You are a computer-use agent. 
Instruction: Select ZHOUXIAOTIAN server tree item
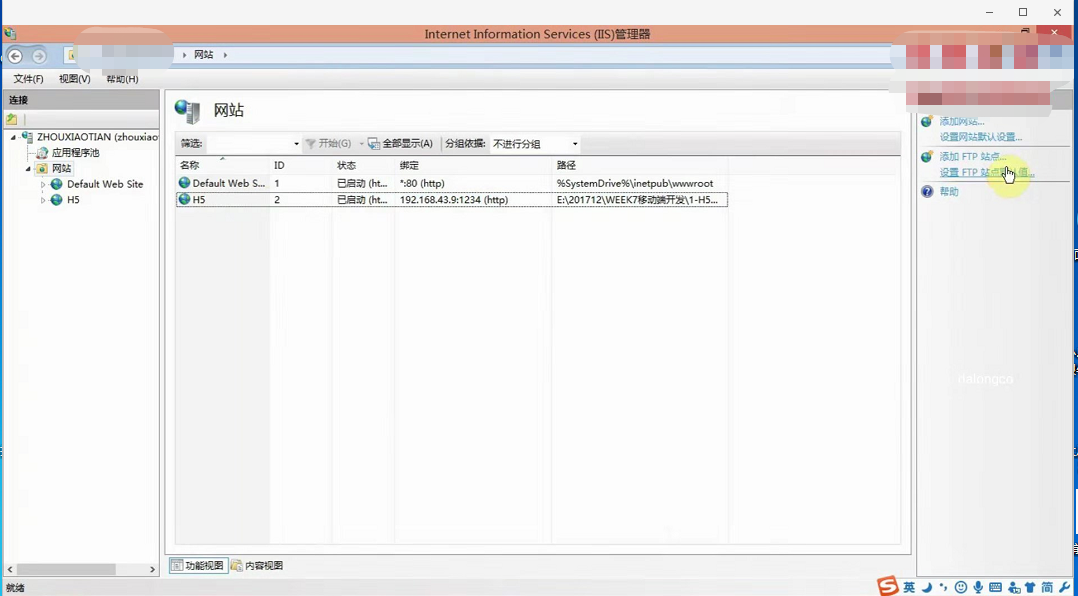point(98,137)
